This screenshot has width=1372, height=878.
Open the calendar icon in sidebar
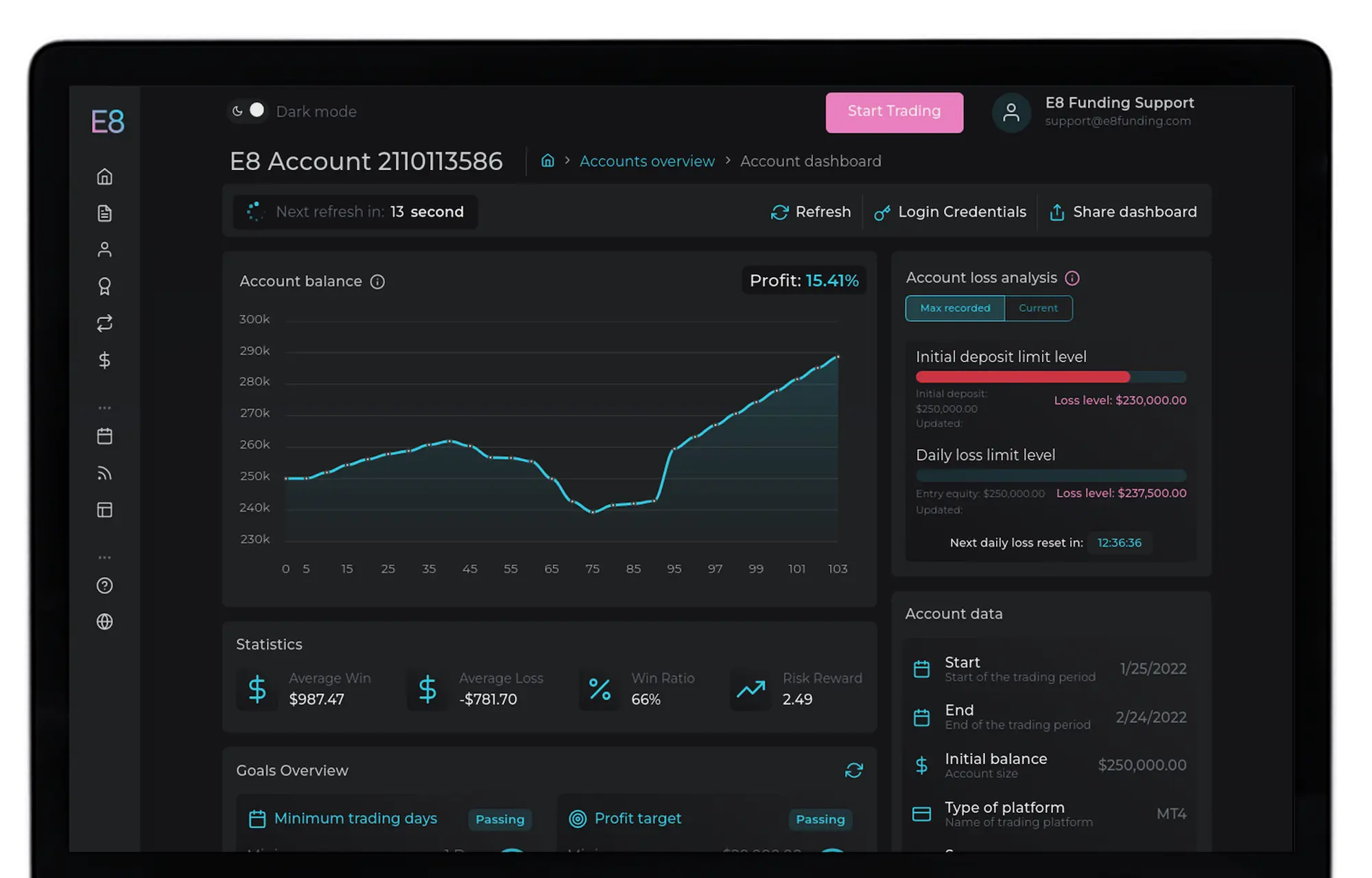104,436
